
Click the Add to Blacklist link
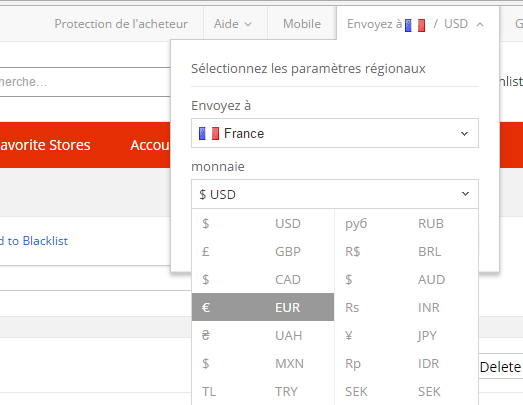click(x=34, y=241)
